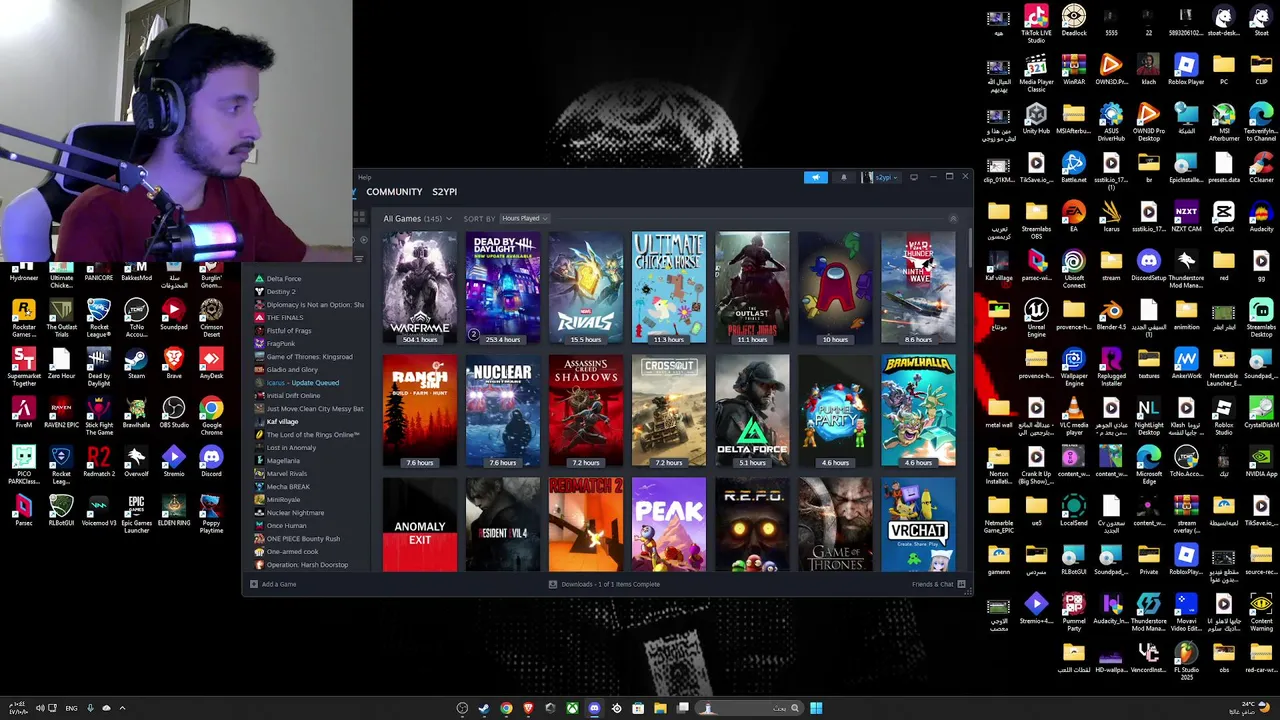
Task: Select THE FINALS in library list
Action: coord(285,318)
